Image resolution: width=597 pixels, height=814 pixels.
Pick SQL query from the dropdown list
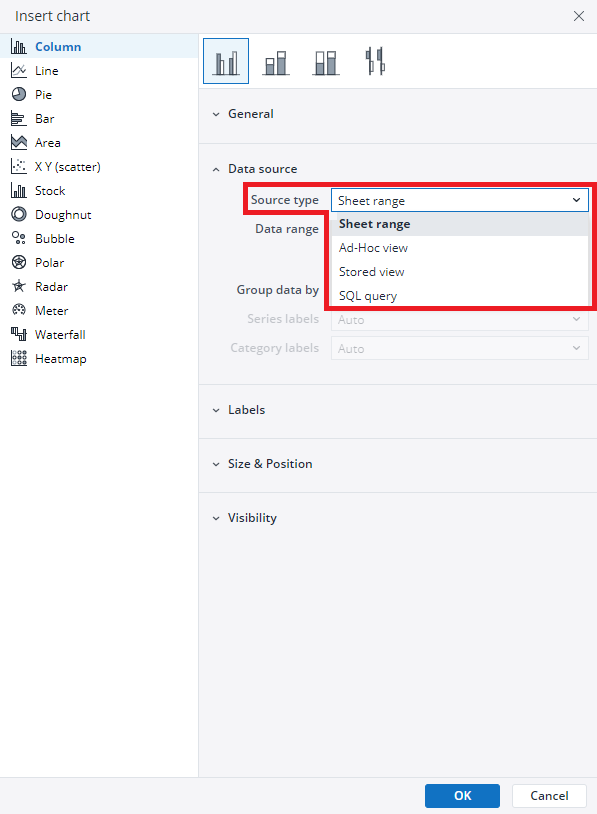(x=460, y=295)
